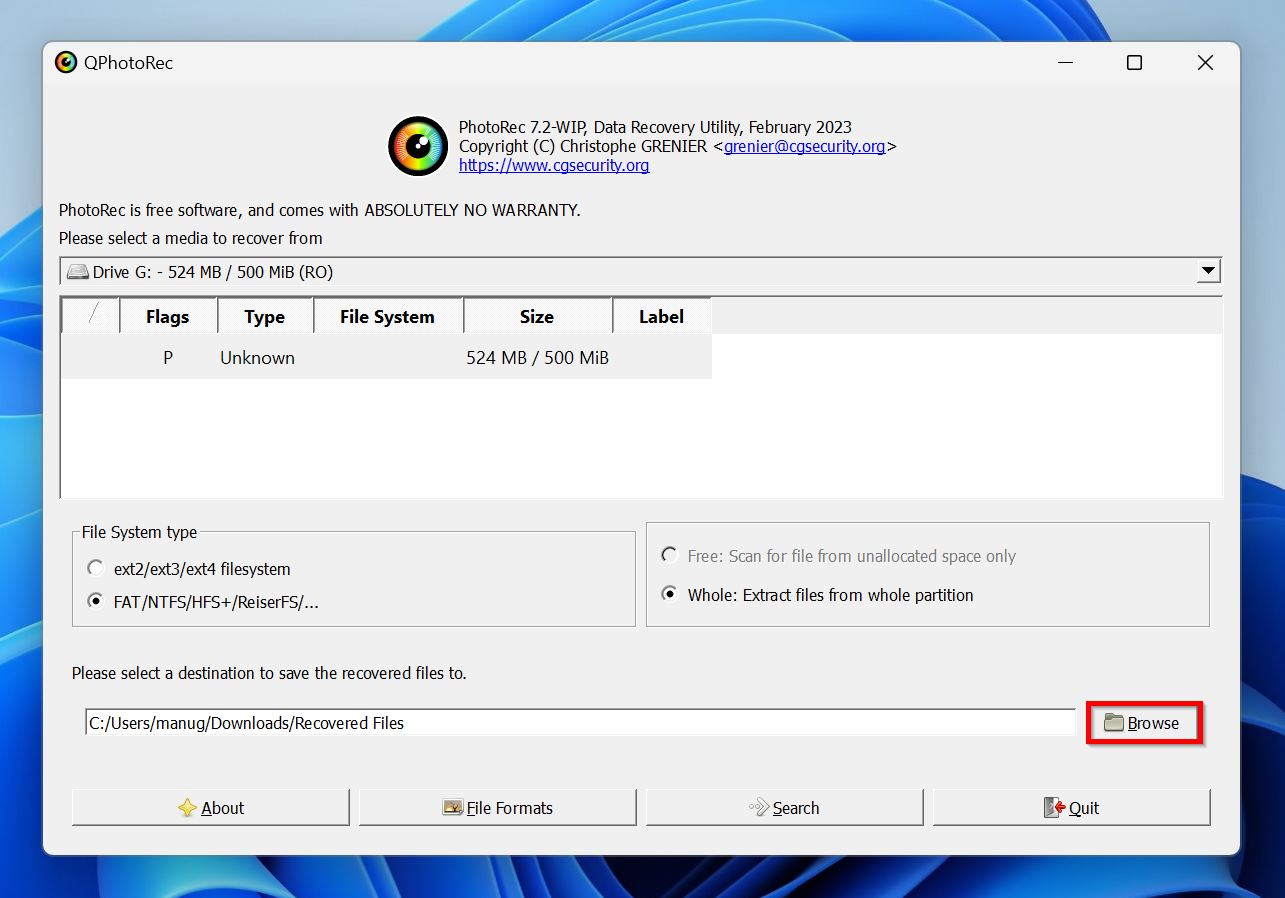The image size is (1285, 898).
Task: Open the cgsecurity.org website link
Action: (x=554, y=165)
